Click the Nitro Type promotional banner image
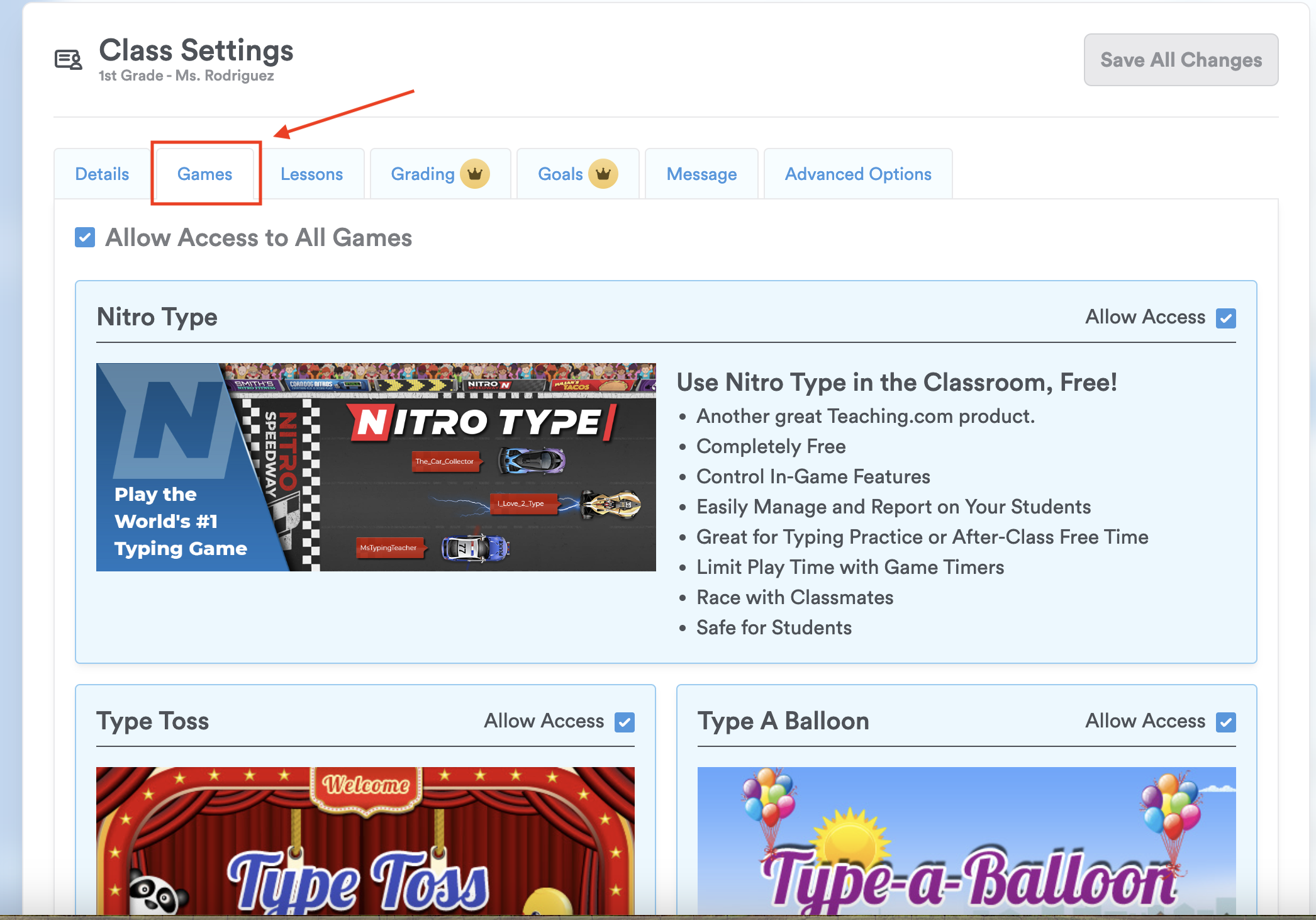The image size is (1316, 920). (x=376, y=467)
